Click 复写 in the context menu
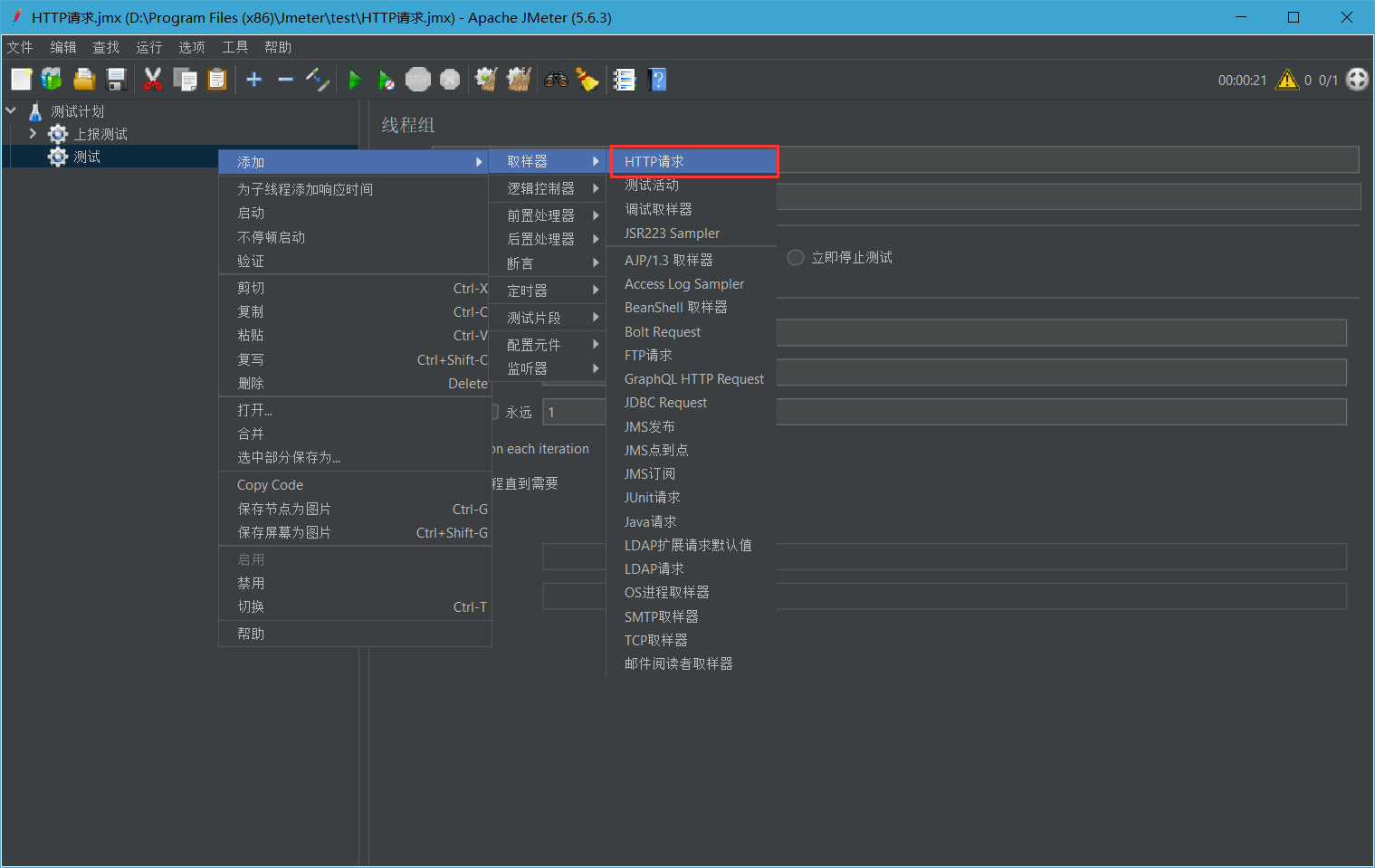The image size is (1375, 868). [x=355, y=359]
